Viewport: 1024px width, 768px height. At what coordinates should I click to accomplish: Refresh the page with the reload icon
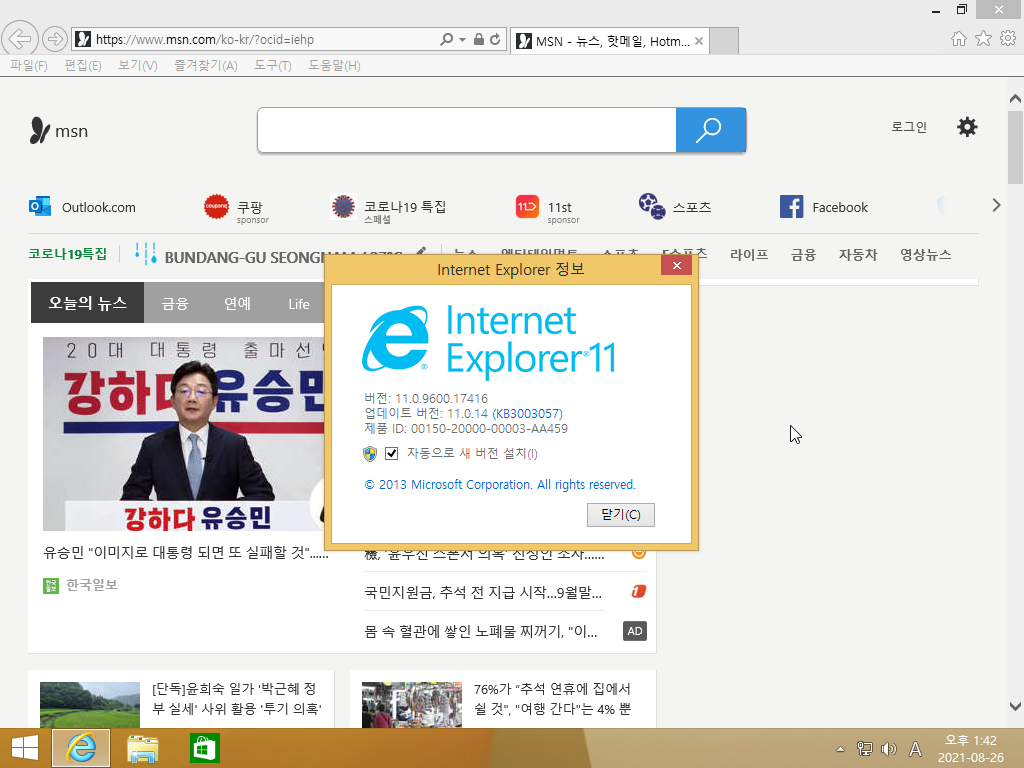click(x=495, y=39)
